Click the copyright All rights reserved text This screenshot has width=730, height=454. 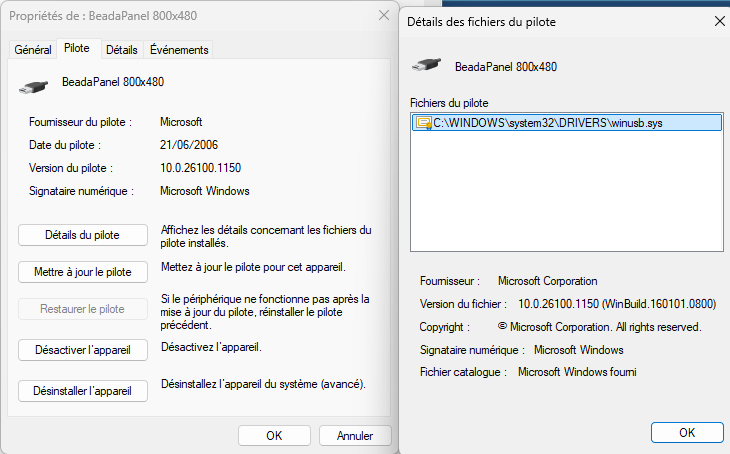point(600,327)
